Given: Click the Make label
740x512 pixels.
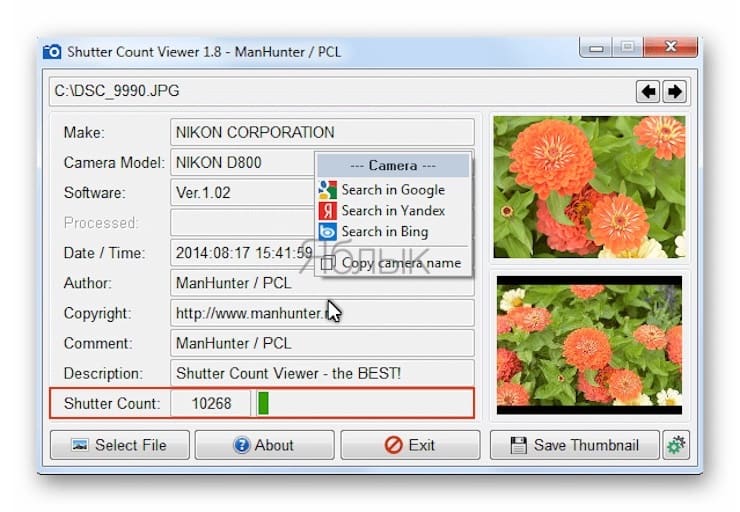Looking at the screenshot, I should [x=84, y=132].
